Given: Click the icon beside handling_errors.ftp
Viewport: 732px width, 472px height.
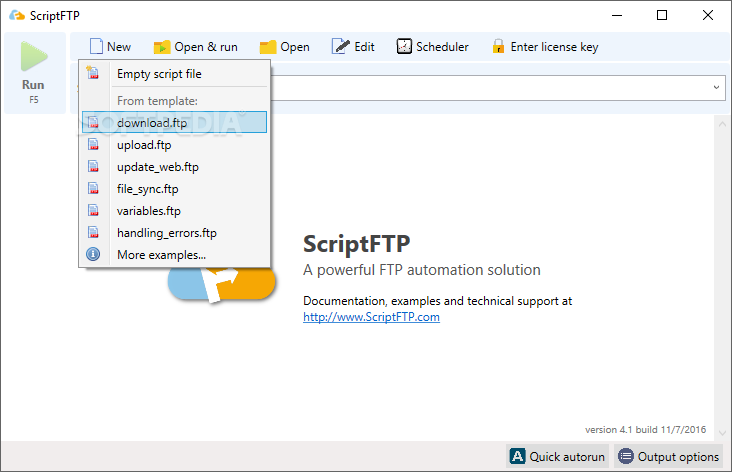Looking at the screenshot, I should click(93, 232).
